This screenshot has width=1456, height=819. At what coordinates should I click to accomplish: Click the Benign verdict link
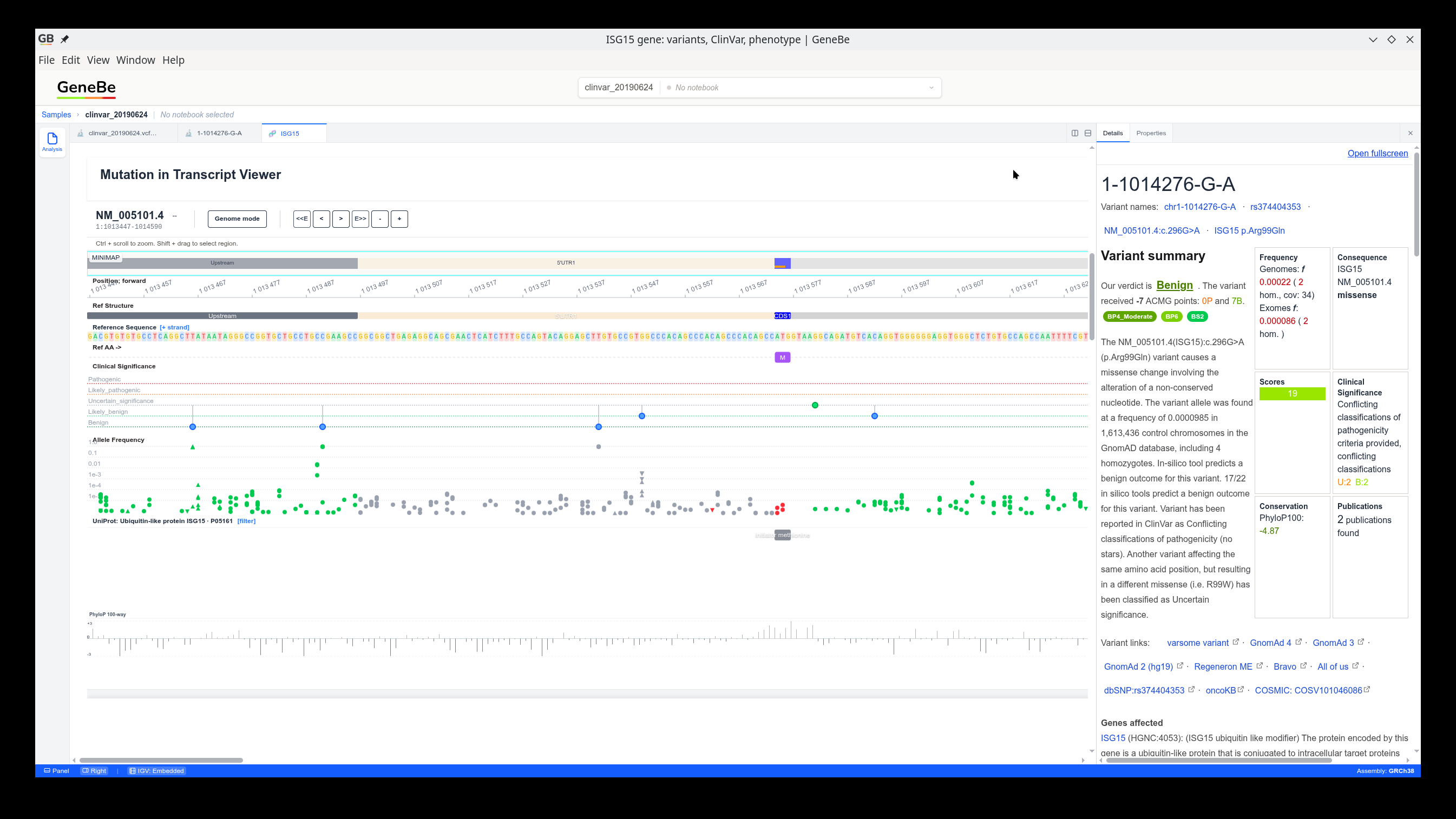coord(1175,285)
